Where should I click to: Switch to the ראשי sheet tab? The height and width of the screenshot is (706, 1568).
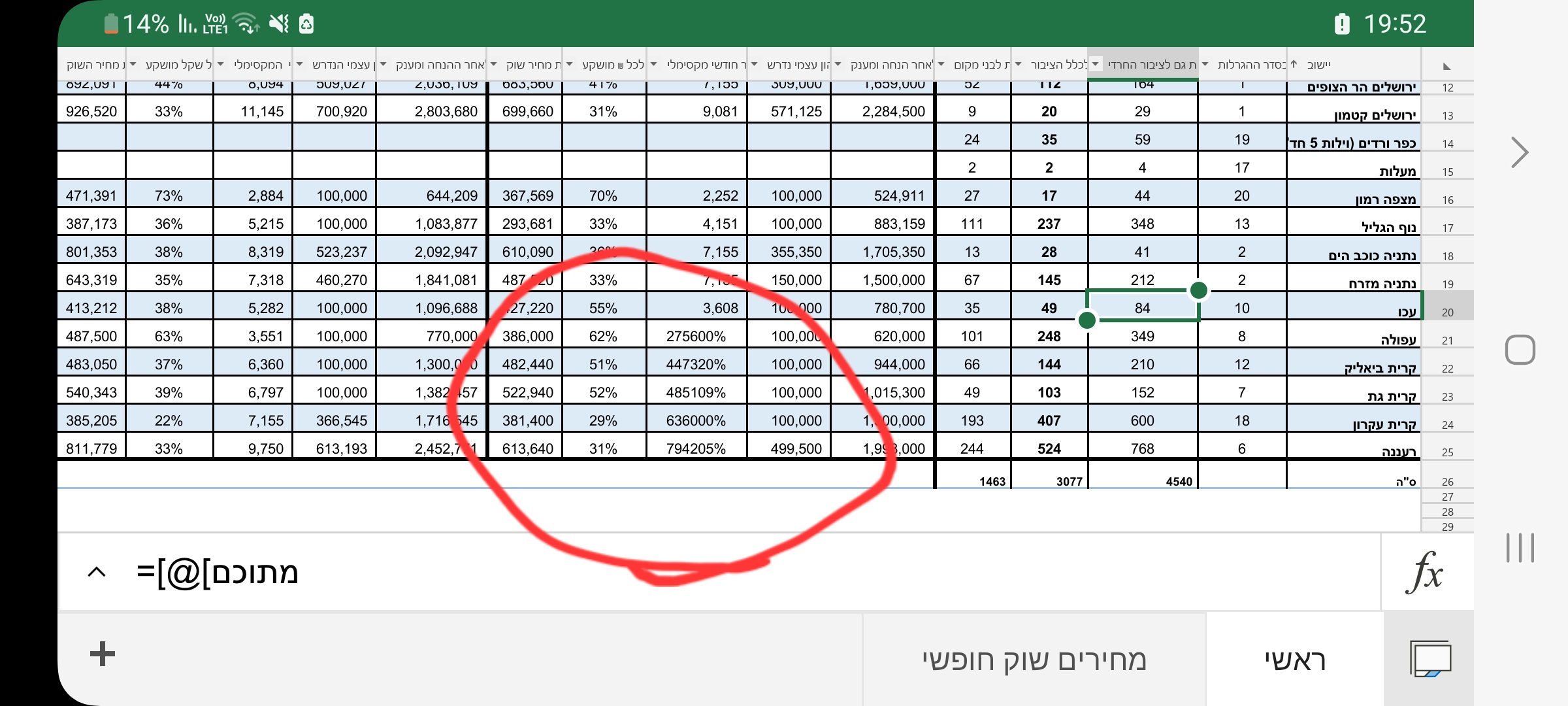point(1295,660)
